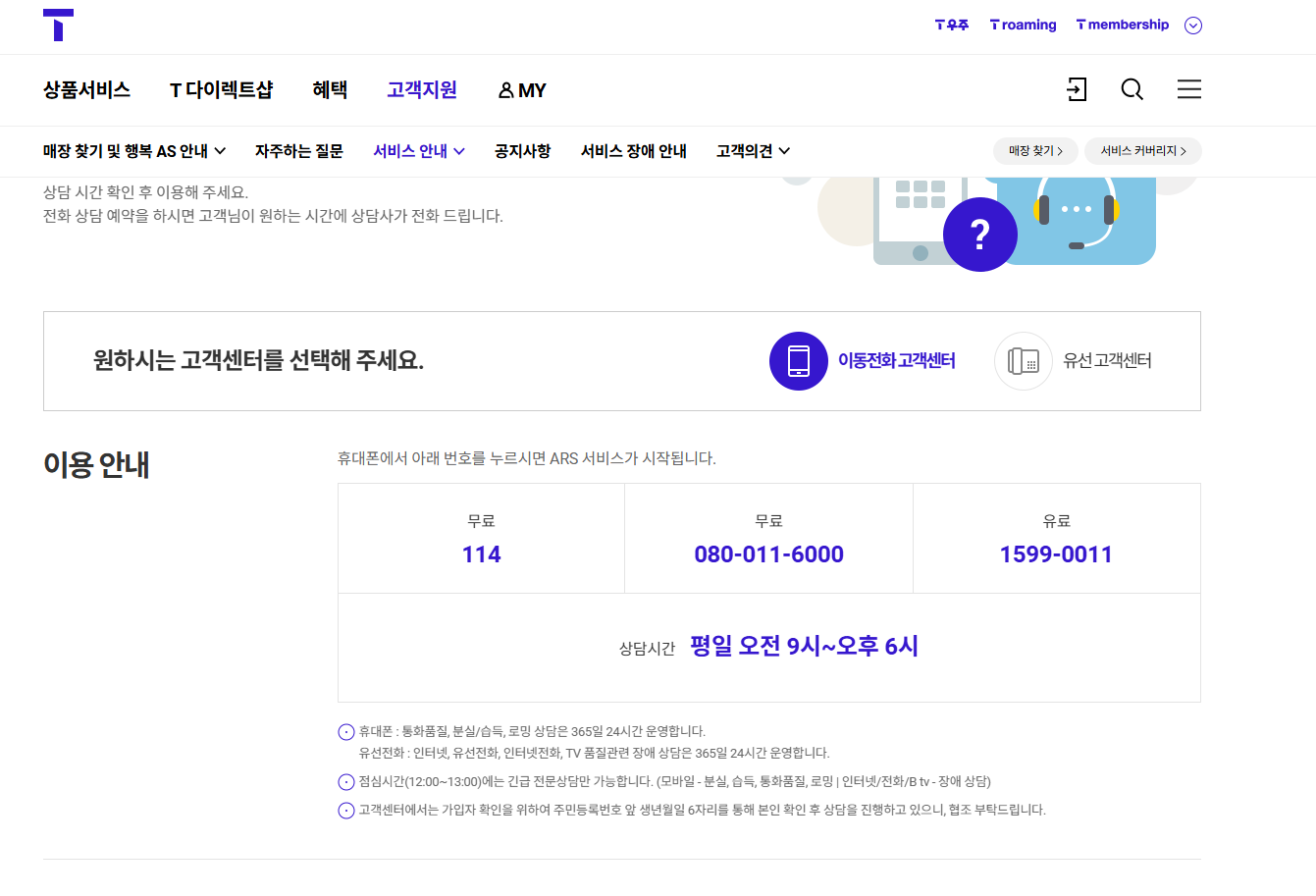Open the T roaming link
Viewport: 1316px width, 896px height.
point(1023,25)
